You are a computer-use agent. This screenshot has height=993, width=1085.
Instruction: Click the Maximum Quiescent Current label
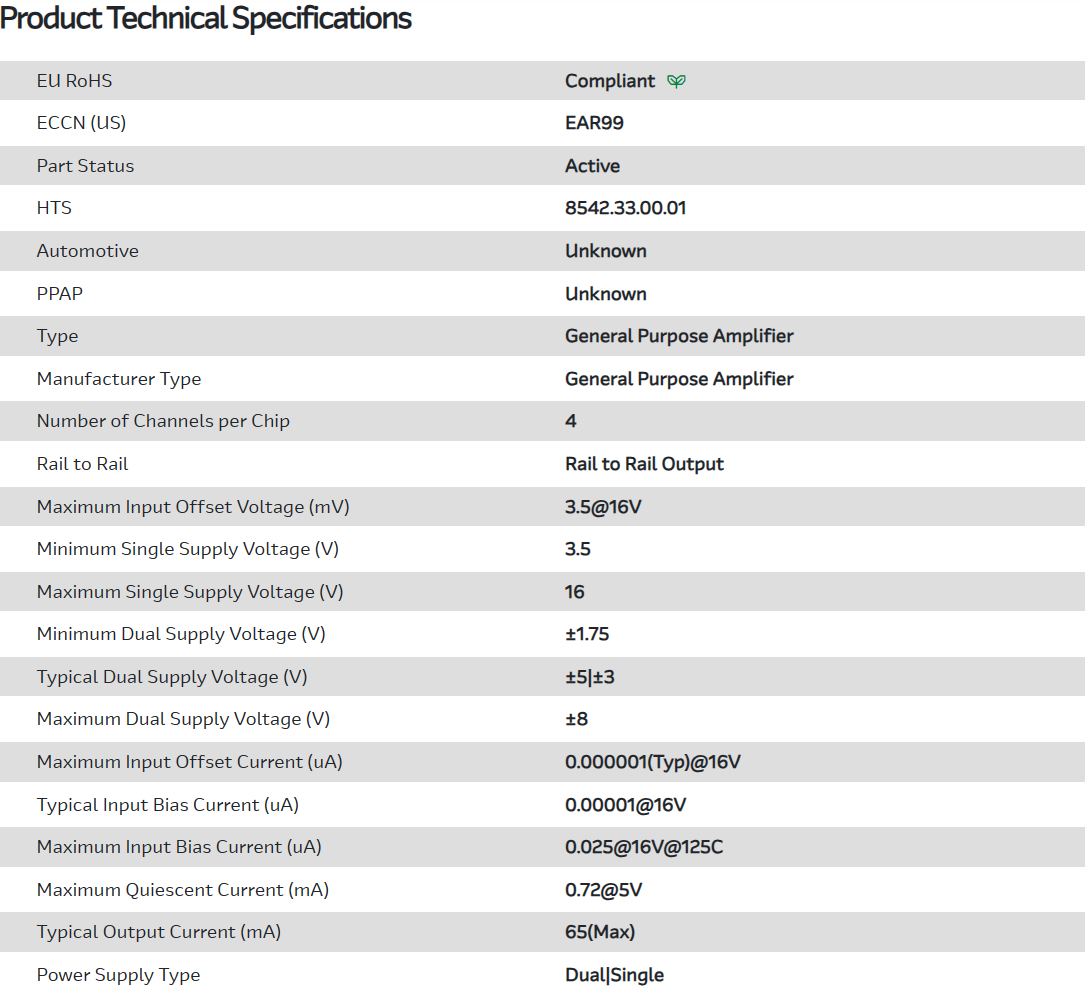[183, 890]
